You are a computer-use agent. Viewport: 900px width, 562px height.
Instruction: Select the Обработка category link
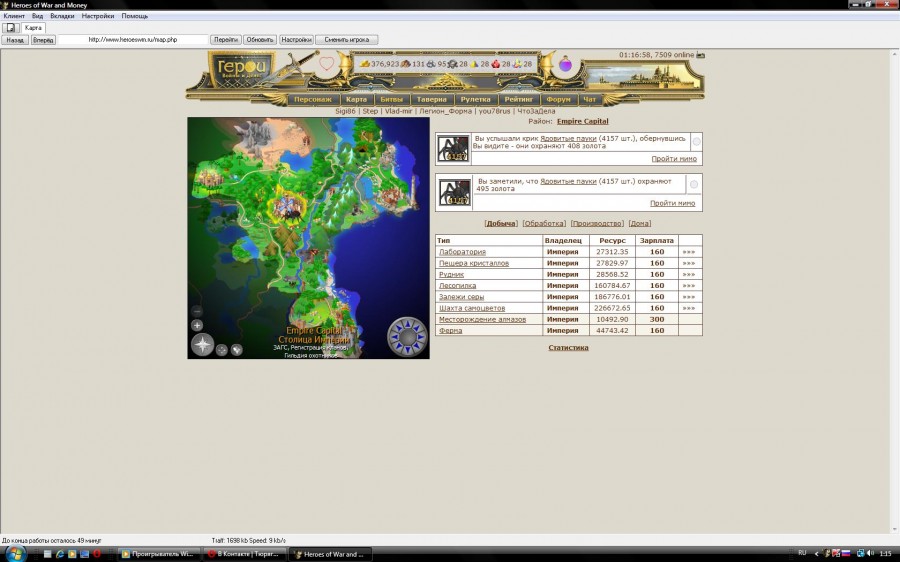[544, 223]
